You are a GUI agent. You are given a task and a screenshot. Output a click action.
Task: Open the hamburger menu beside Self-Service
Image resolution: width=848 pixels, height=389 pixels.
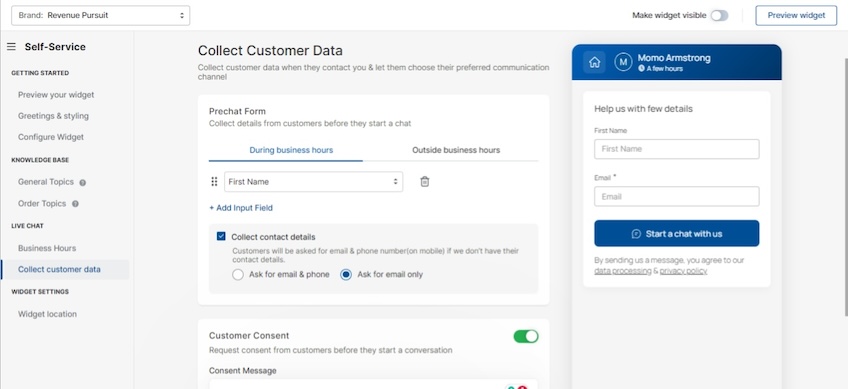pos(11,47)
